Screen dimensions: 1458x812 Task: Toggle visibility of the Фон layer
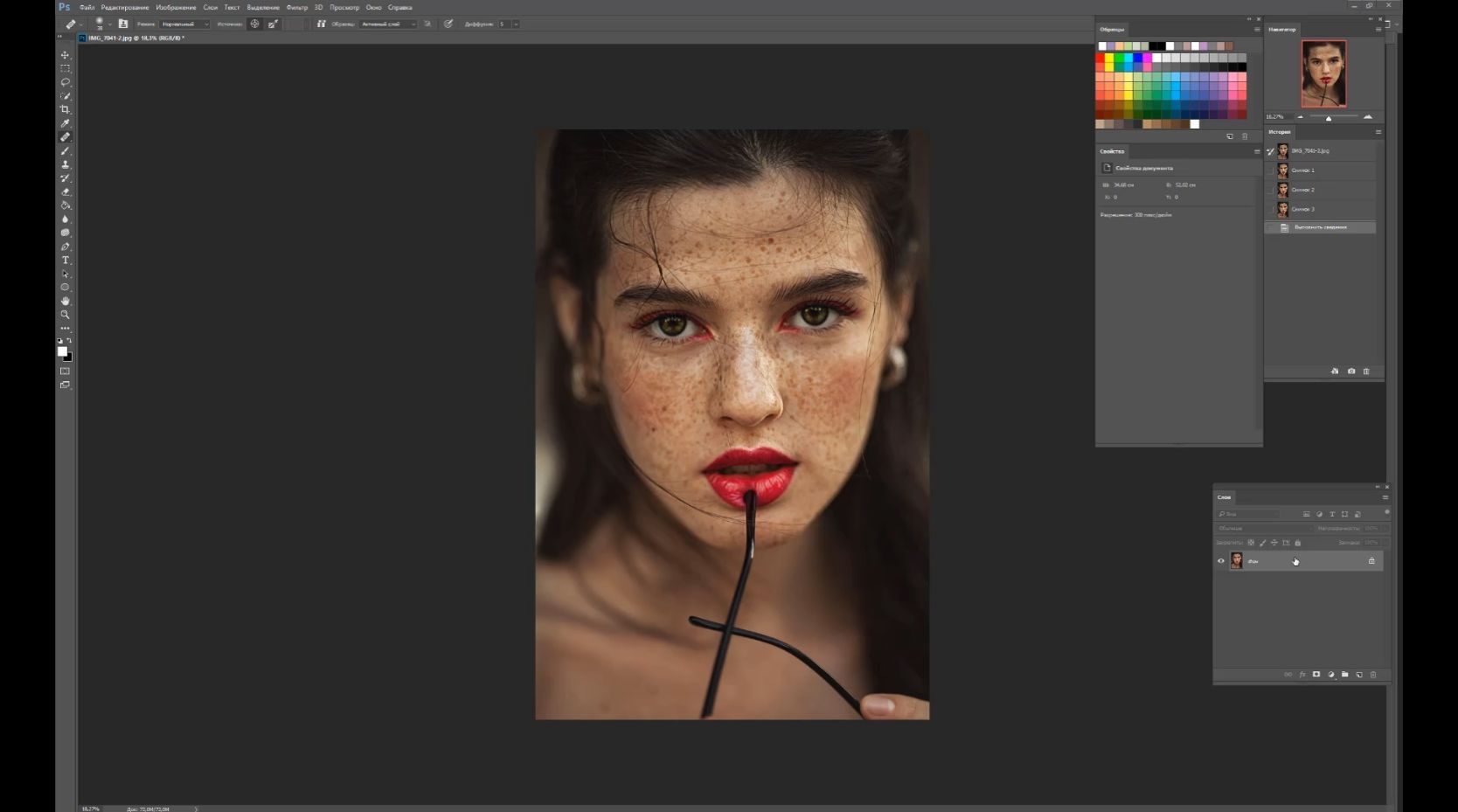click(1221, 561)
